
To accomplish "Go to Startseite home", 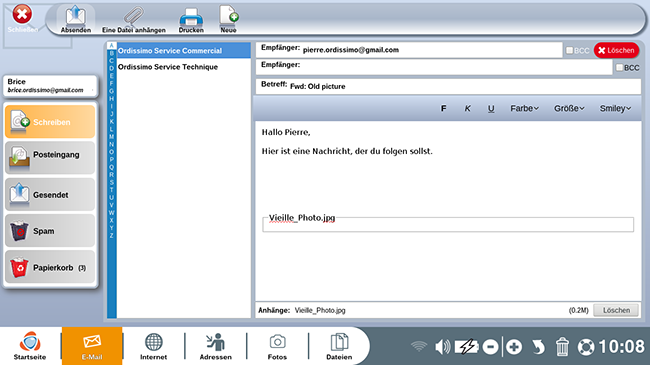I will coord(30,346).
